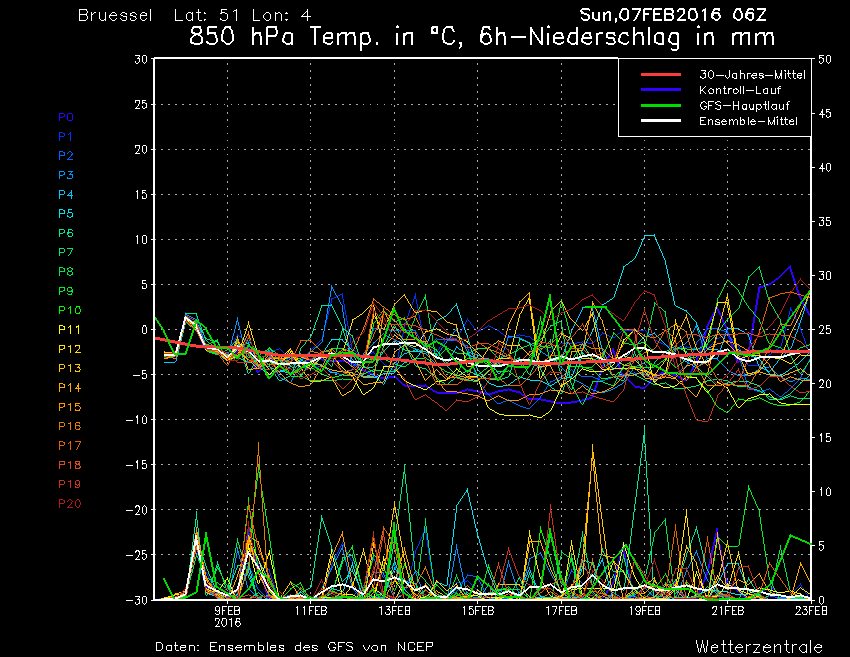Click the Bruessel location header text
The height and width of the screenshot is (657, 850).
click(115, 15)
